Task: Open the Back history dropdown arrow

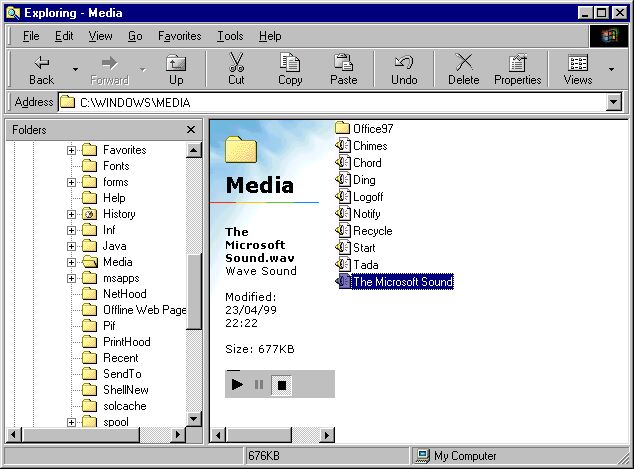Action: (75, 70)
